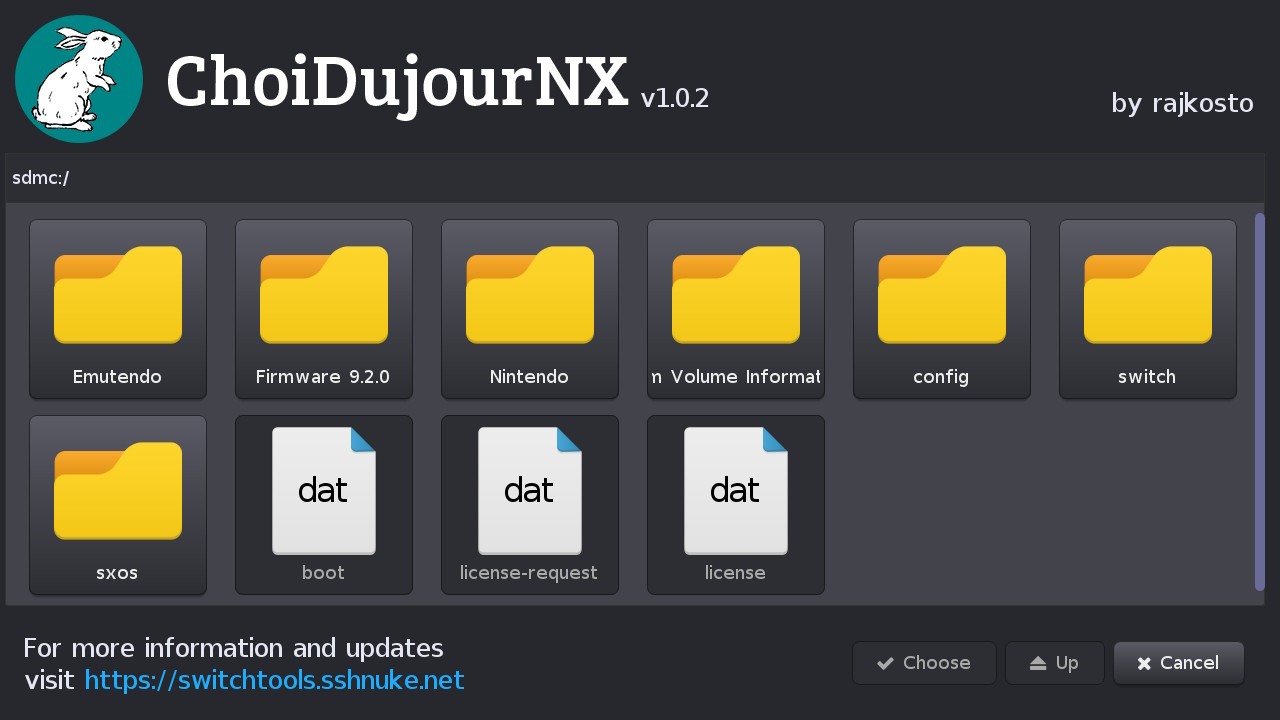The image size is (1280, 720).
Task: Select the Firmware 9.2.0 folder
Action: point(324,309)
